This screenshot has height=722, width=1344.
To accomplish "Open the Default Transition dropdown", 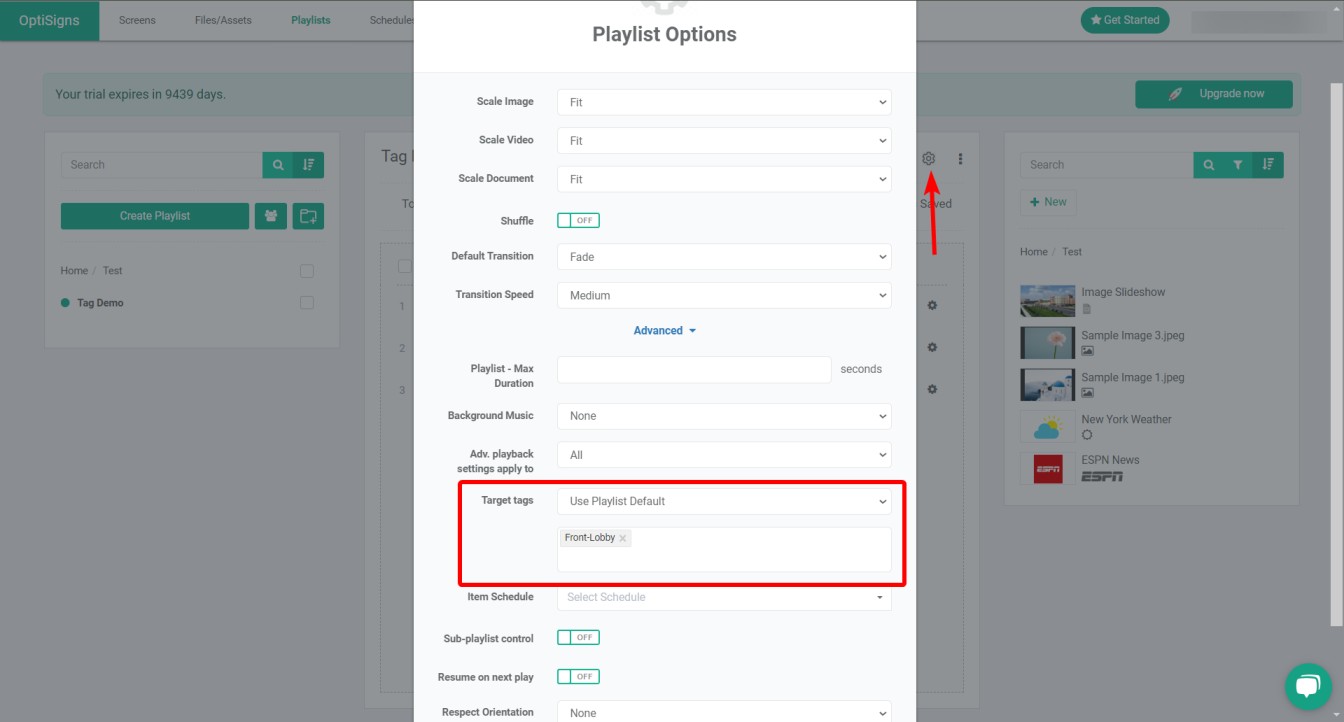I will (x=724, y=257).
